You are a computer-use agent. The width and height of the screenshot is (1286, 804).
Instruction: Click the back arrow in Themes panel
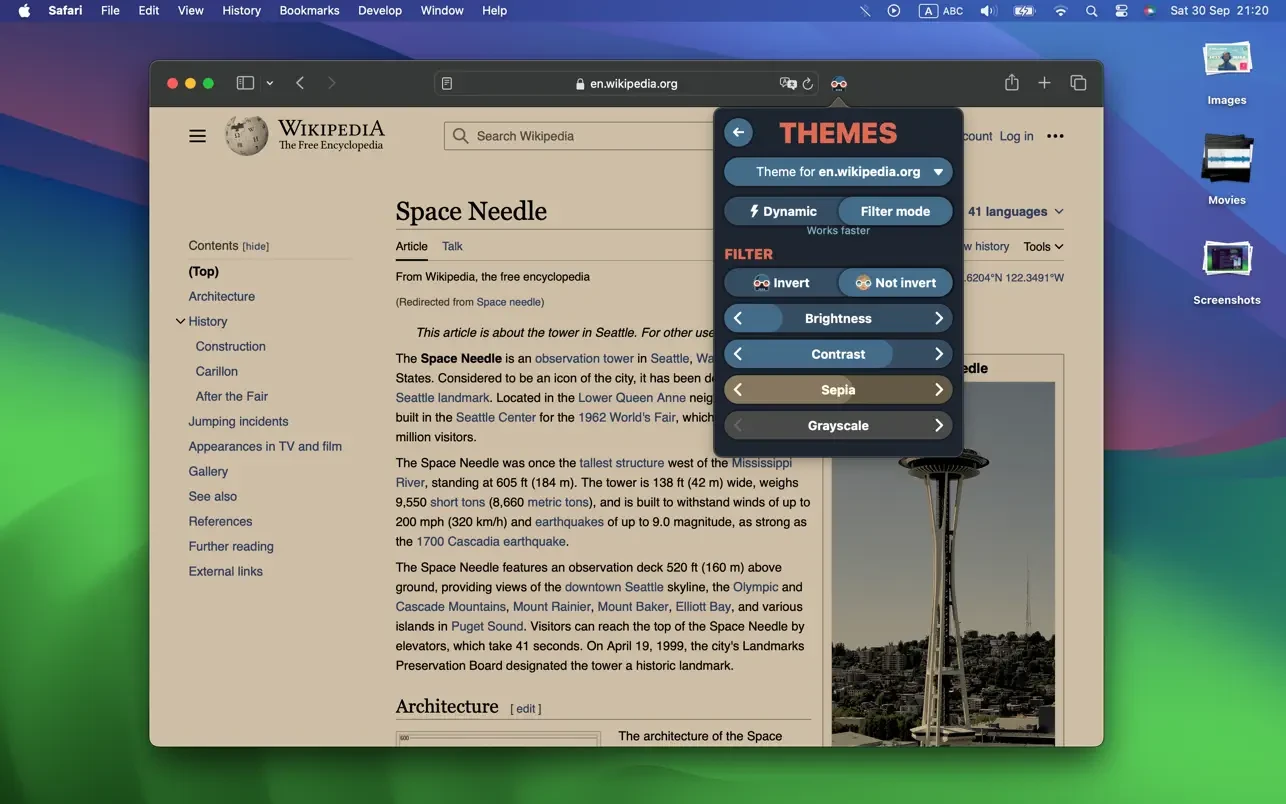(738, 133)
